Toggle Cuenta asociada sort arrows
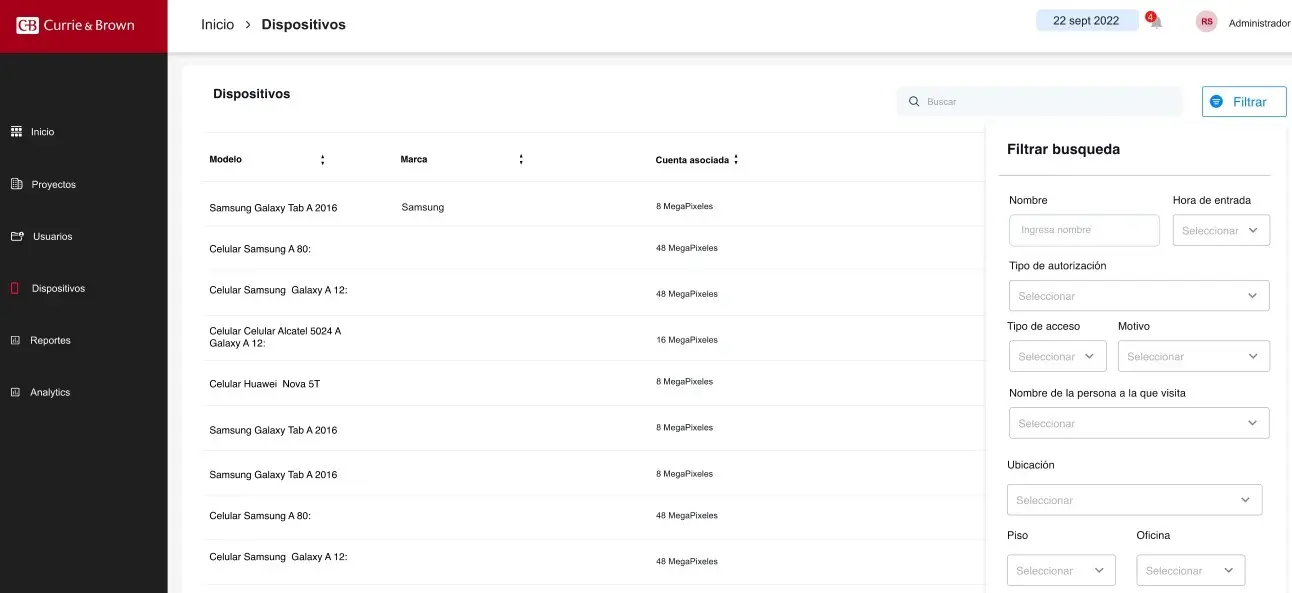This screenshot has width=1292, height=593. point(736,160)
